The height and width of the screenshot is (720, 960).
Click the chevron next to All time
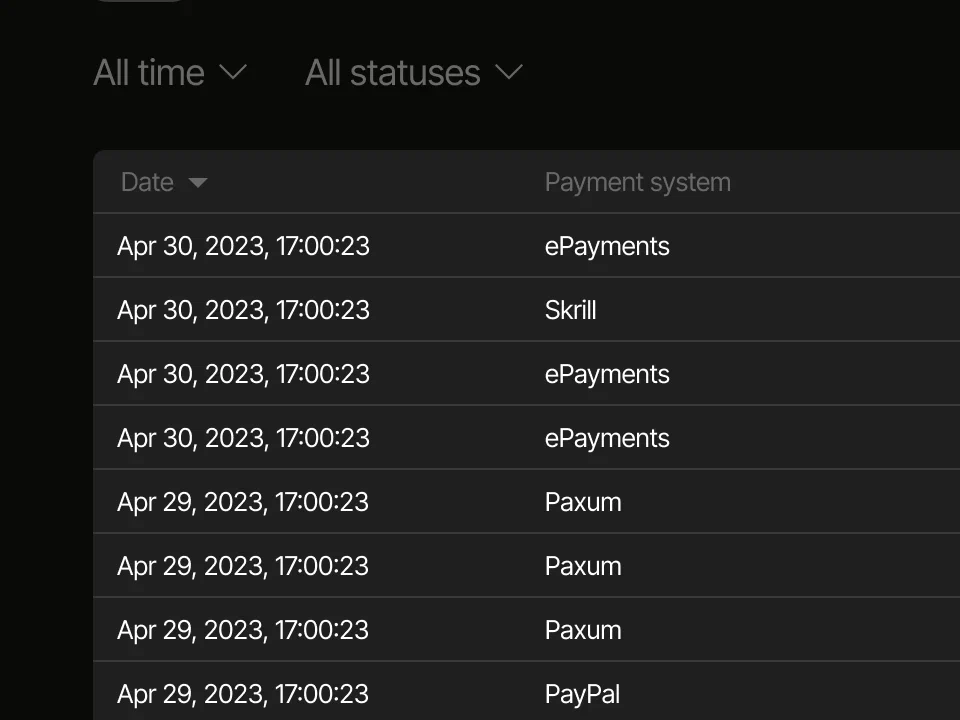(x=233, y=73)
